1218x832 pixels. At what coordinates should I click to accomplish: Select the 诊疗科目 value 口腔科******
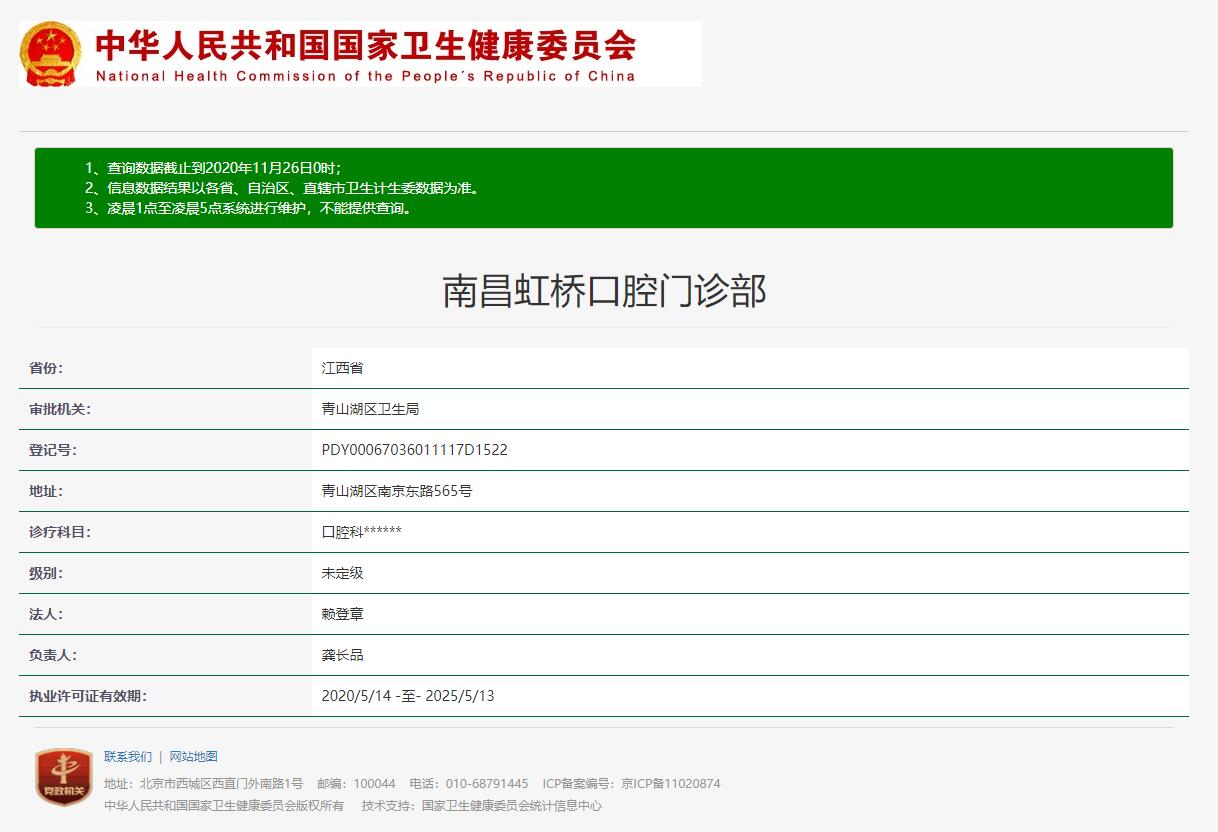click(x=360, y=532)
